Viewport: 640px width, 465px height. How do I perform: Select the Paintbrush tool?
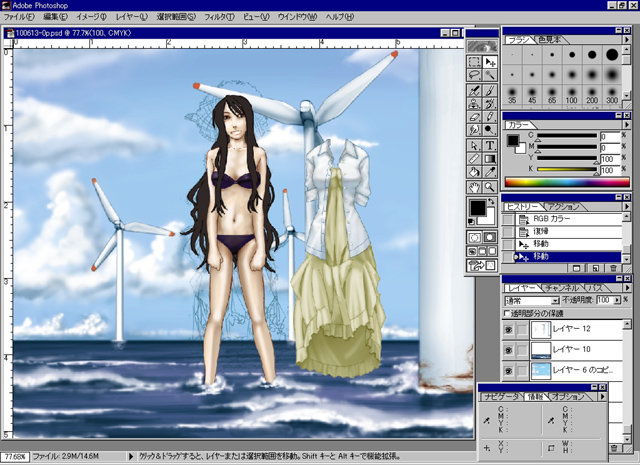point(490,91)
